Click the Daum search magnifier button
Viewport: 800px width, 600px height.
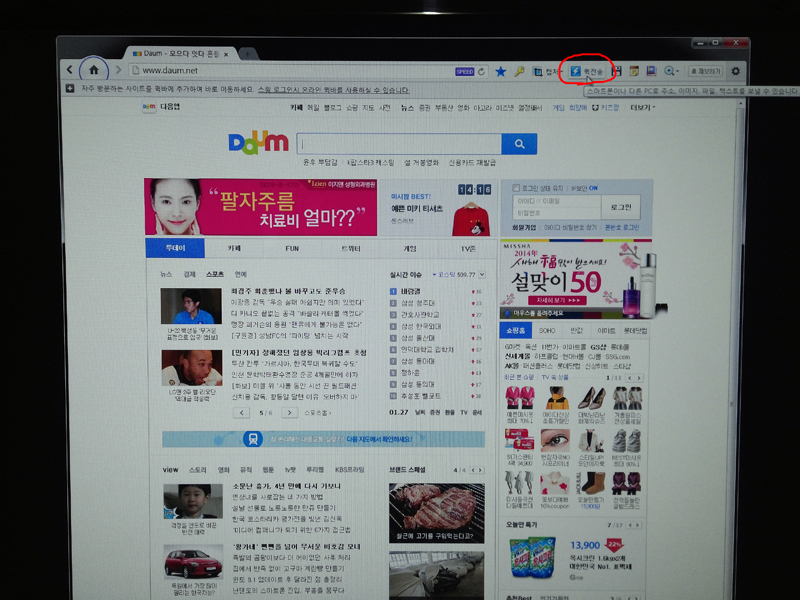tap(519, 144)
